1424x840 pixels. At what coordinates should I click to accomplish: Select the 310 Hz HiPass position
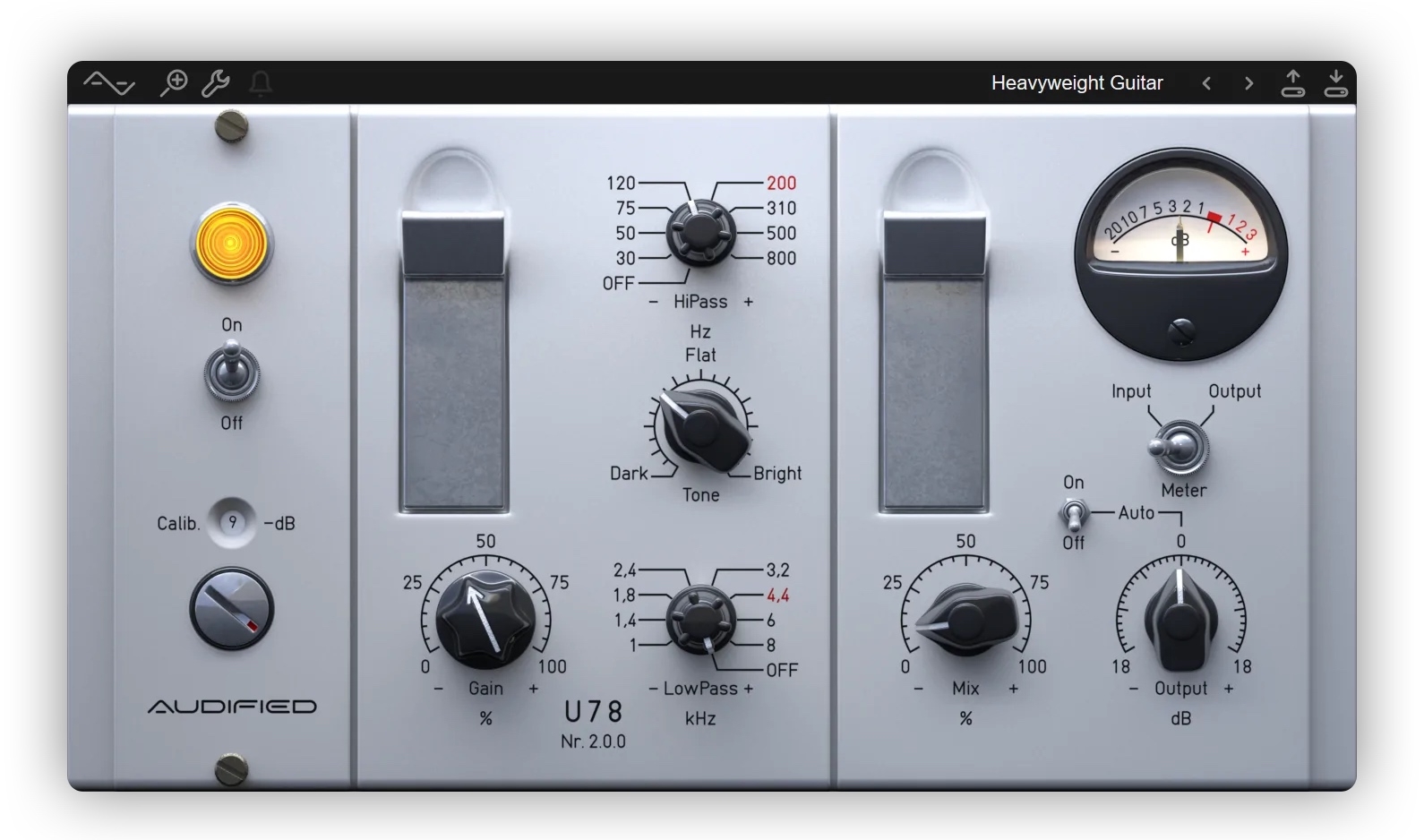pos(781,208)
